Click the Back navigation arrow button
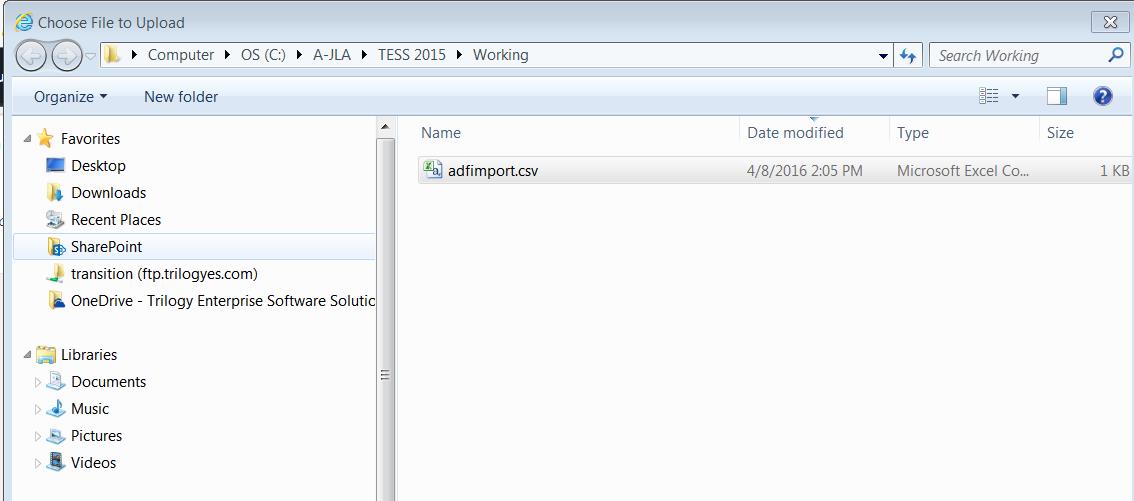 point(31,55)
